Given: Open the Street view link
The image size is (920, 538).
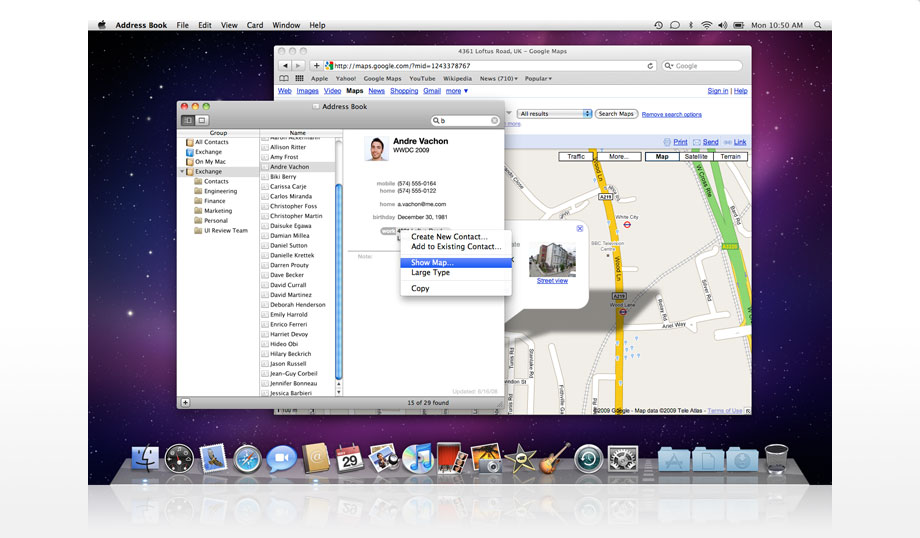Looking at the screenshot, I should [x=552, y=281].
